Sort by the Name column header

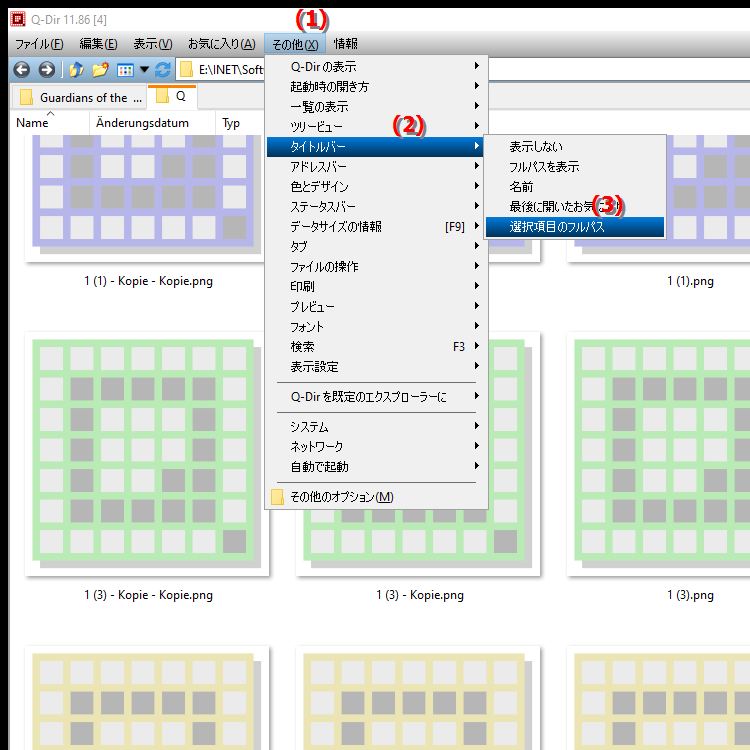tap(50, 123)
